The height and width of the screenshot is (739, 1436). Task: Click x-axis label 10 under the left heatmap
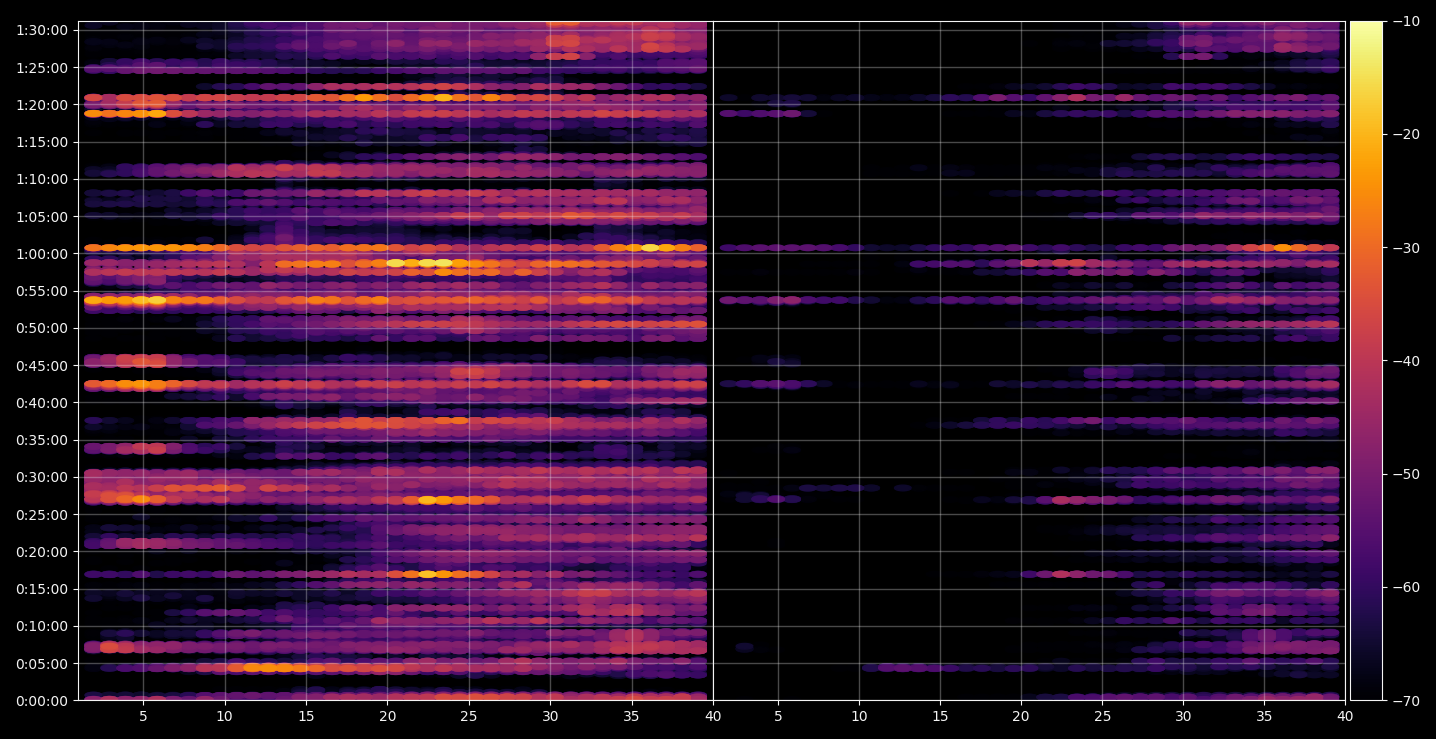click(224, 717)
